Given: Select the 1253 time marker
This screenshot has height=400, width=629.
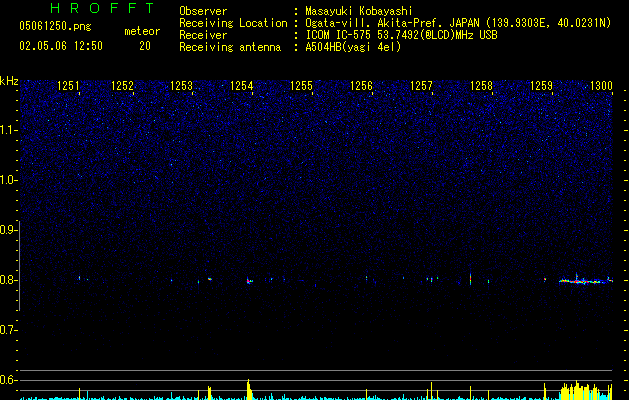Looking at the screenshot, I should (x=181, y=86).
